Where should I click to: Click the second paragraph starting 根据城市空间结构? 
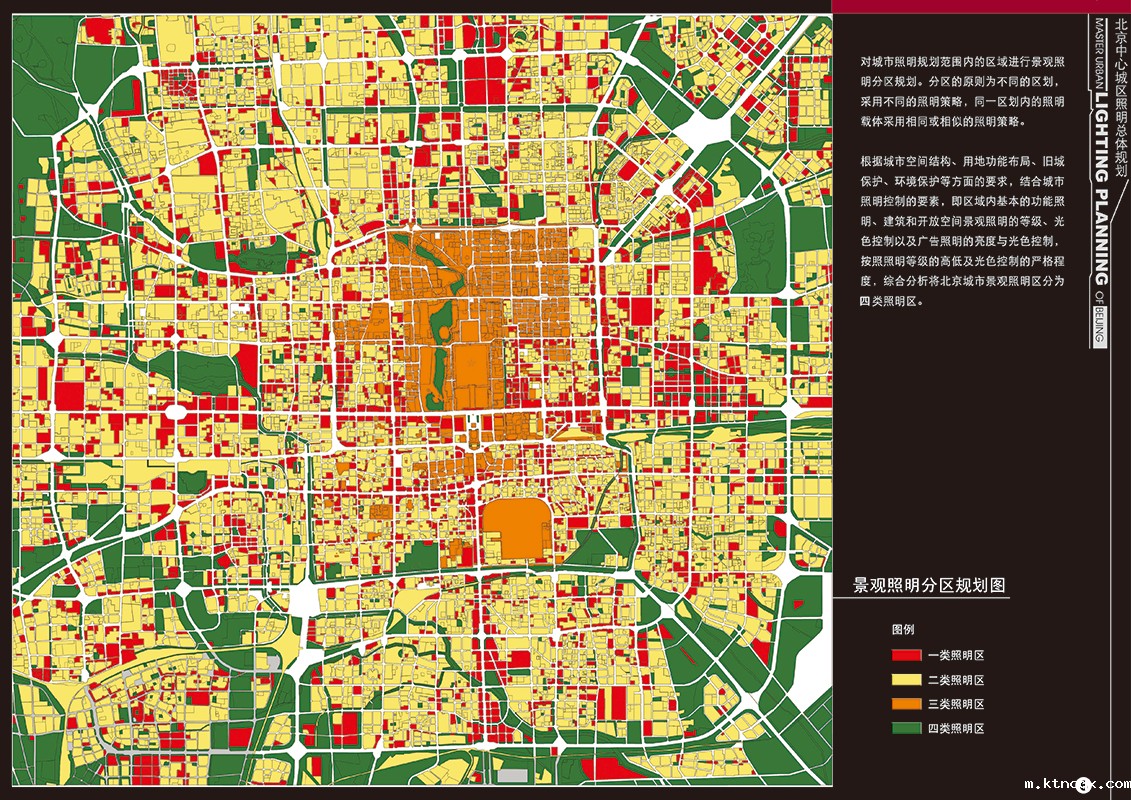click(962, 229)
